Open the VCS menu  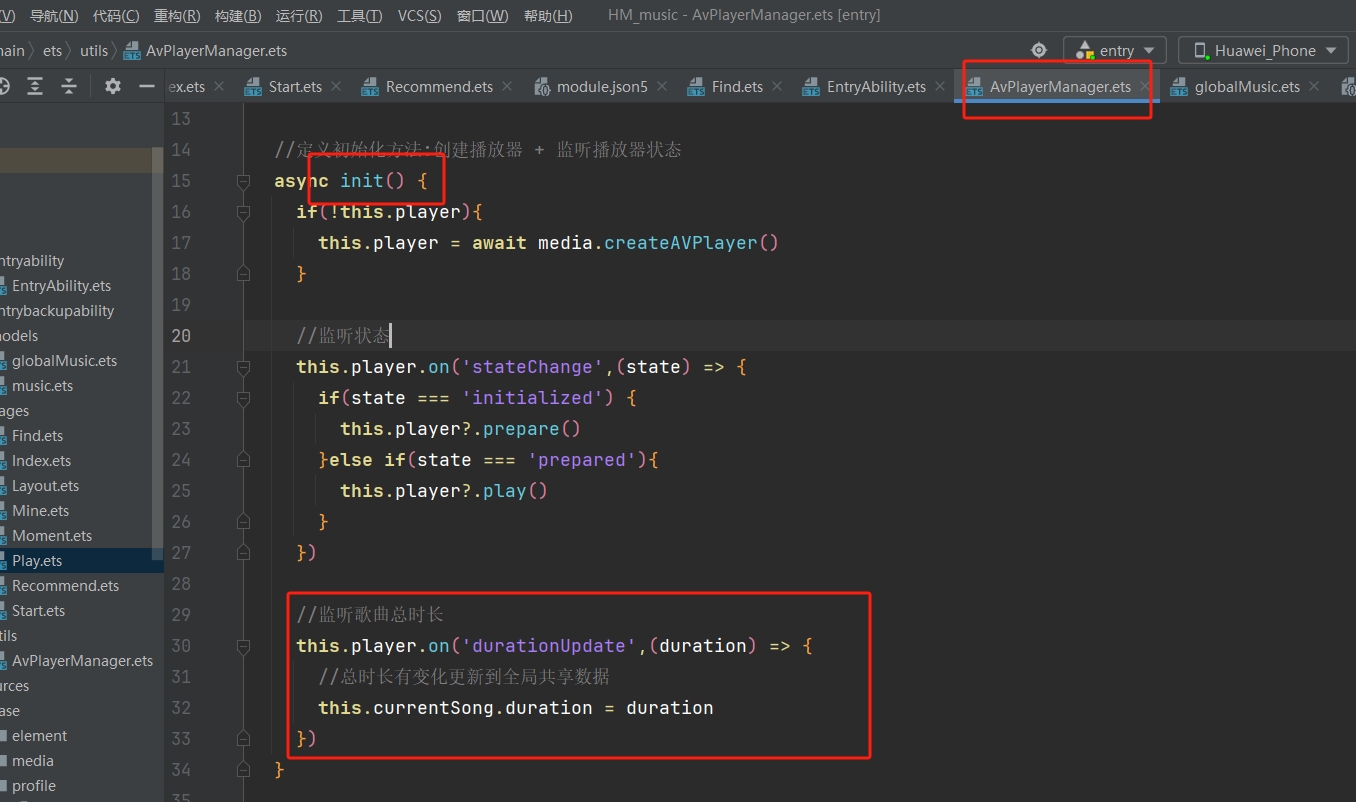pos(419,16)
